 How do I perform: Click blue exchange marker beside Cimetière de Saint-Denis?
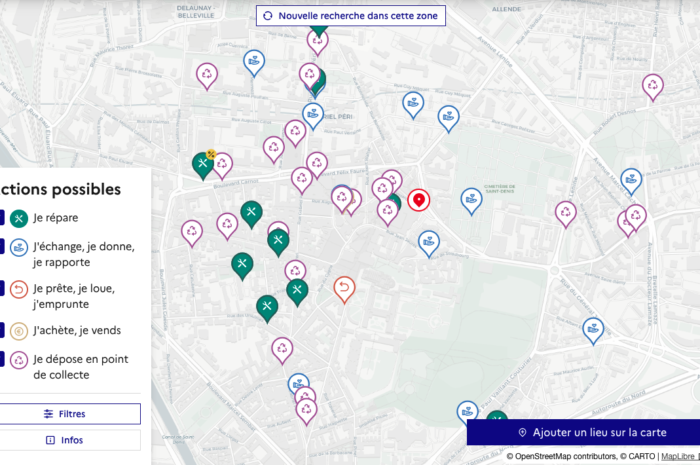471,200
